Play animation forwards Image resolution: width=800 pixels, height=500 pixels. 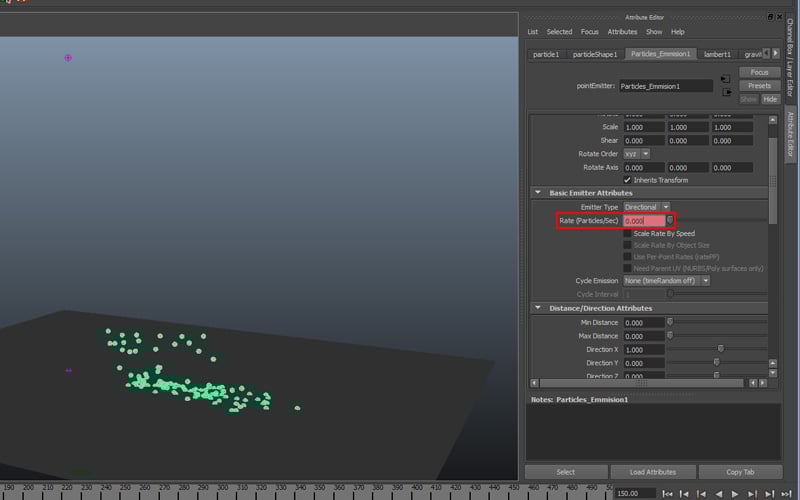point(735,493)
